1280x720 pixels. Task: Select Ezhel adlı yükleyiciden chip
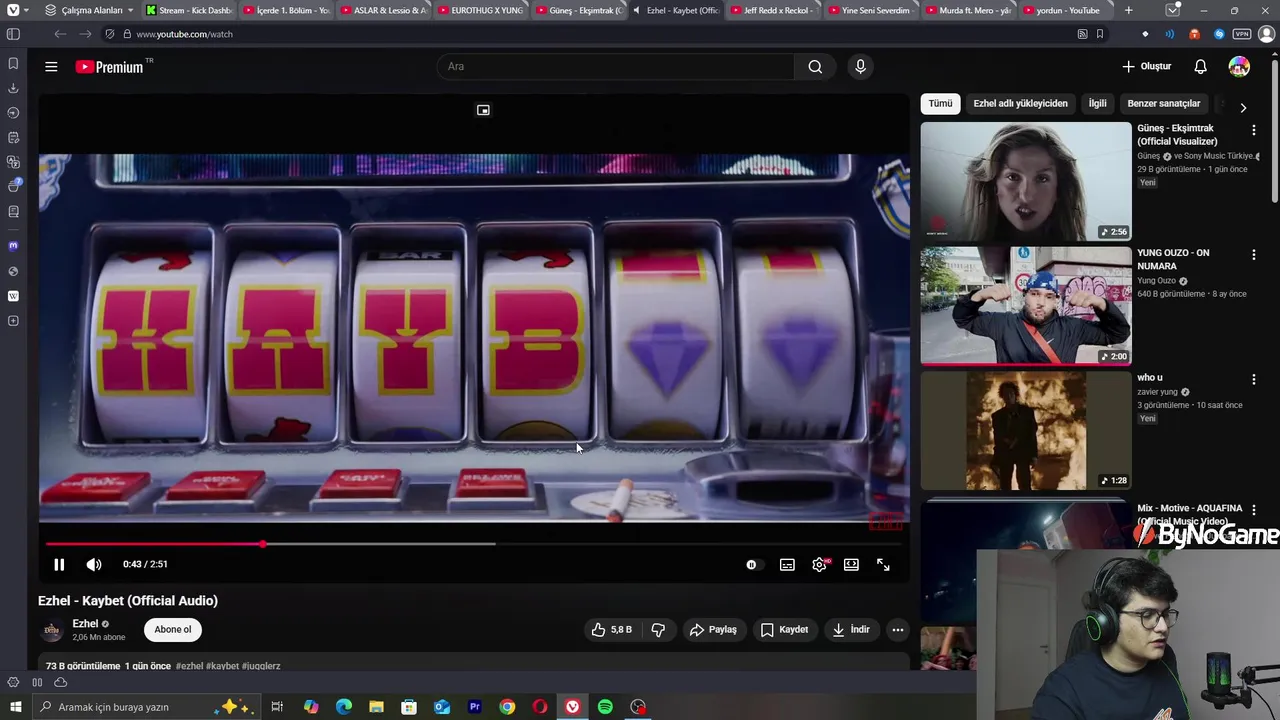pyautogui.click(x=1020, y=103)
